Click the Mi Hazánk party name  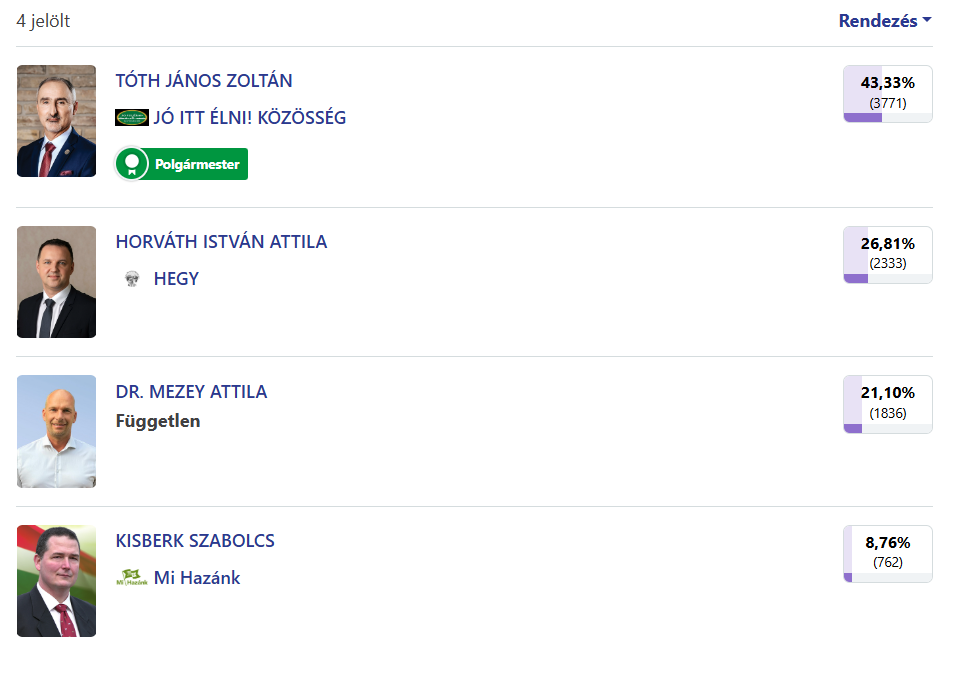tap(197, 578)
